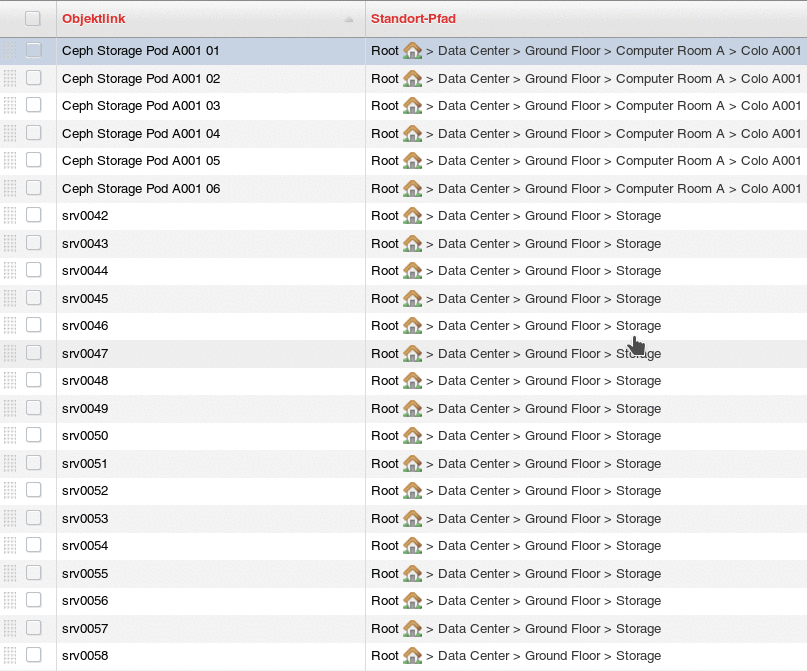Image resolution: width=807 pixels, height=671 pixels.
Task: Grab drag handle of srv0046 row
Action: click(x=10, y=326)
